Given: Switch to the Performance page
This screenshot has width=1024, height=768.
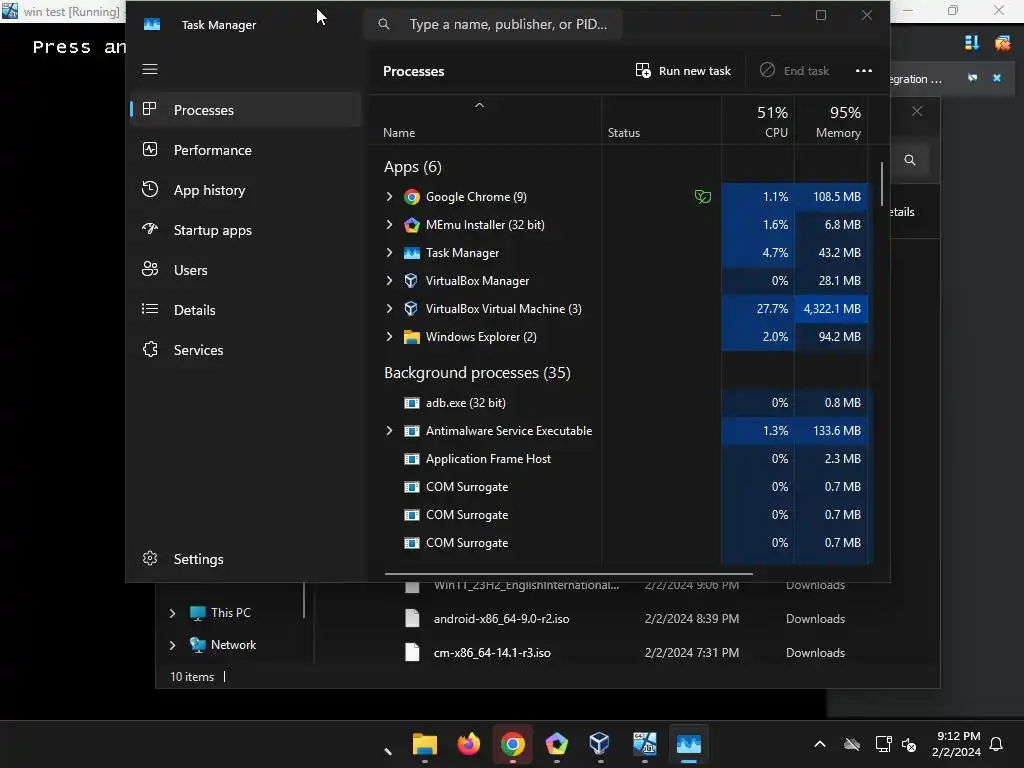Looking at the screenshot, I should coord(246,150).
